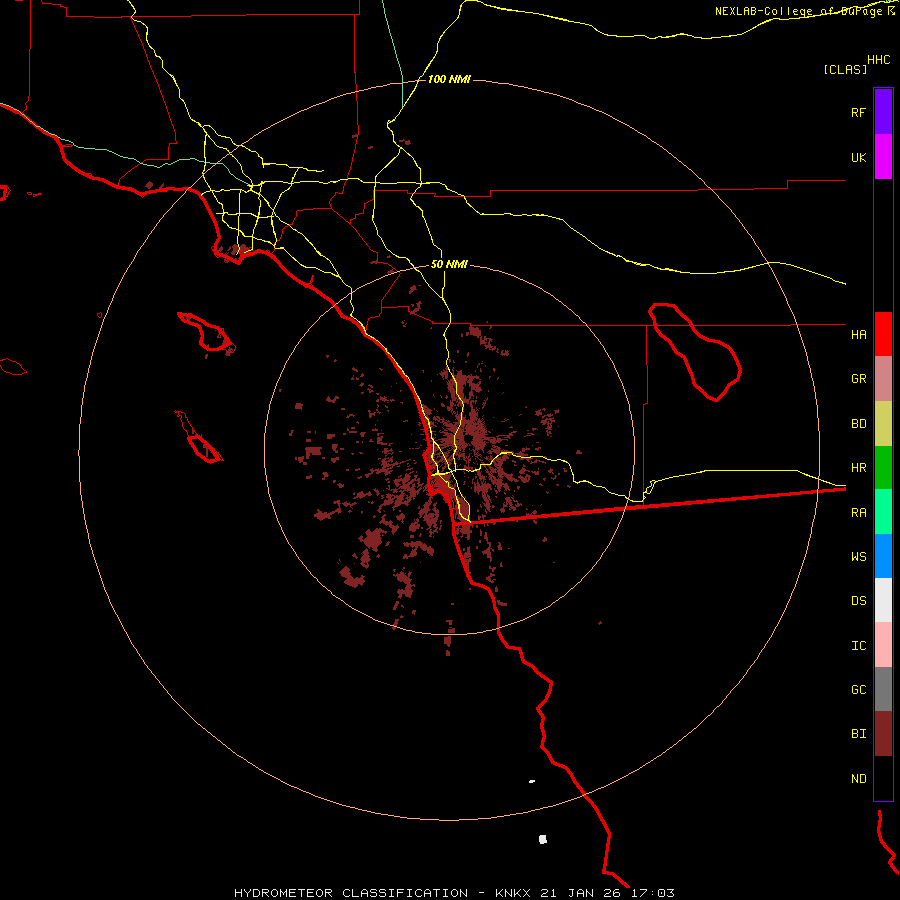Click the UK legend label text

pyautogui.click(x=858, y=157)
